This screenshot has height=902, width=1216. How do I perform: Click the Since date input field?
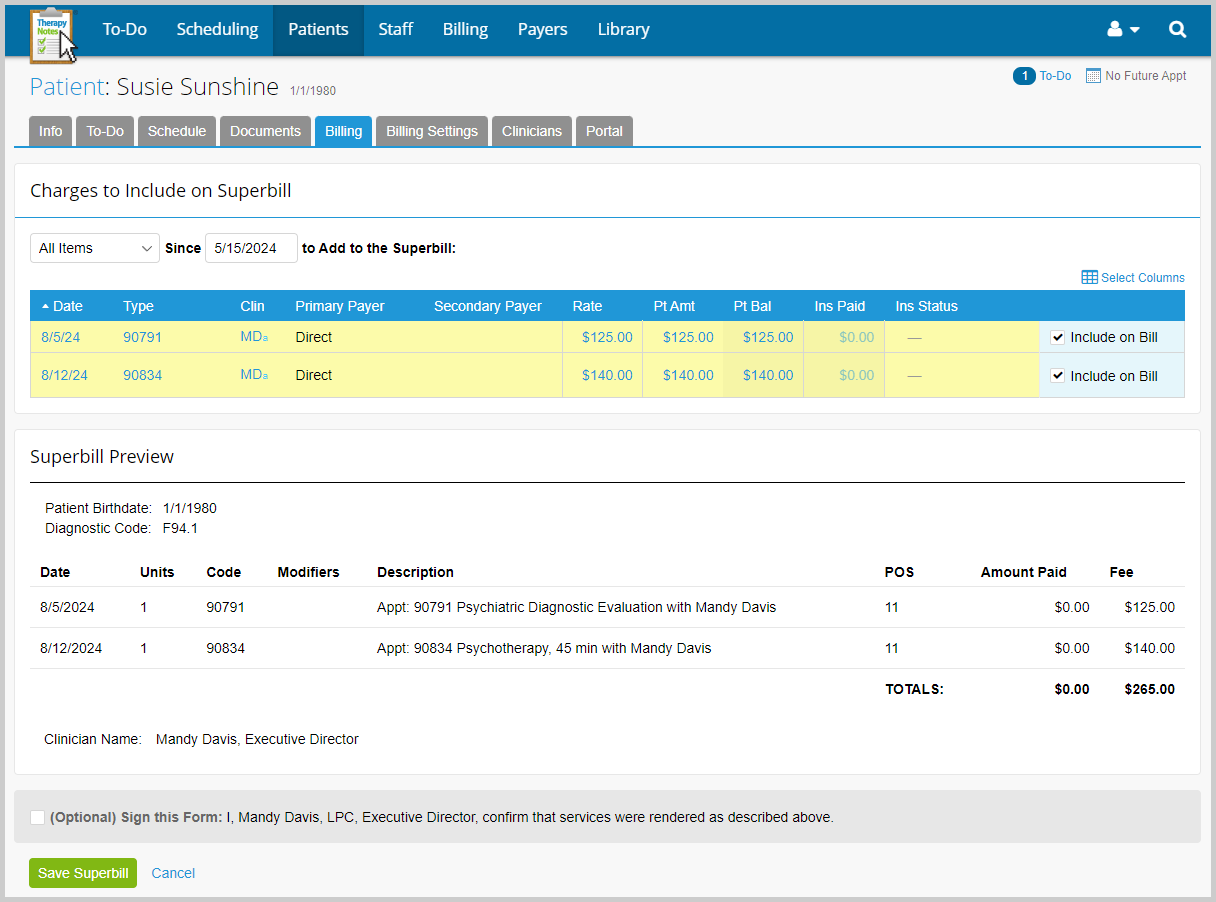250,248
